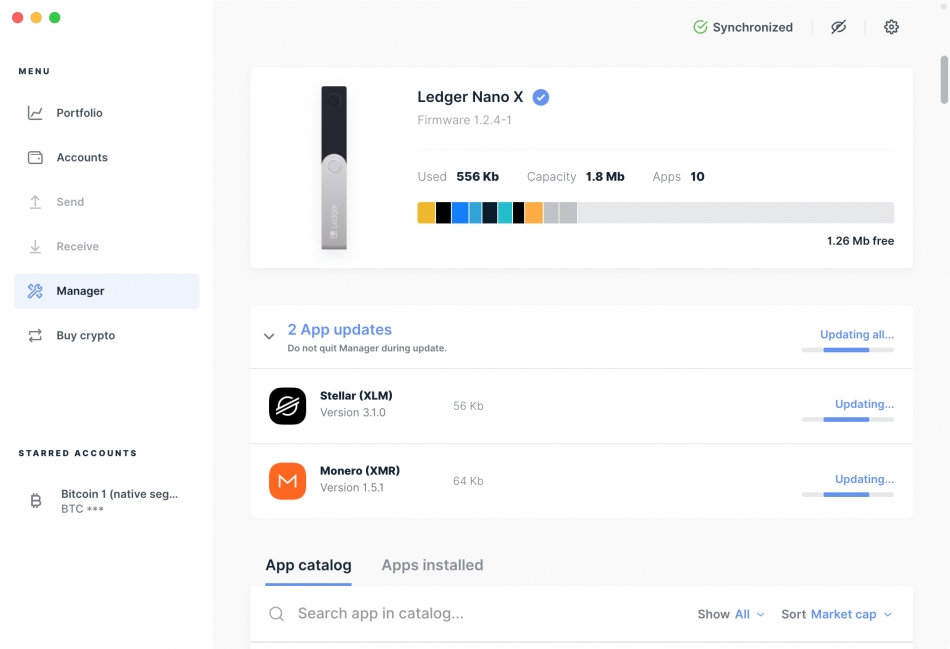Click the Used 556 Kb value
The height and width of the screenshot is (649, 950).
477,176
